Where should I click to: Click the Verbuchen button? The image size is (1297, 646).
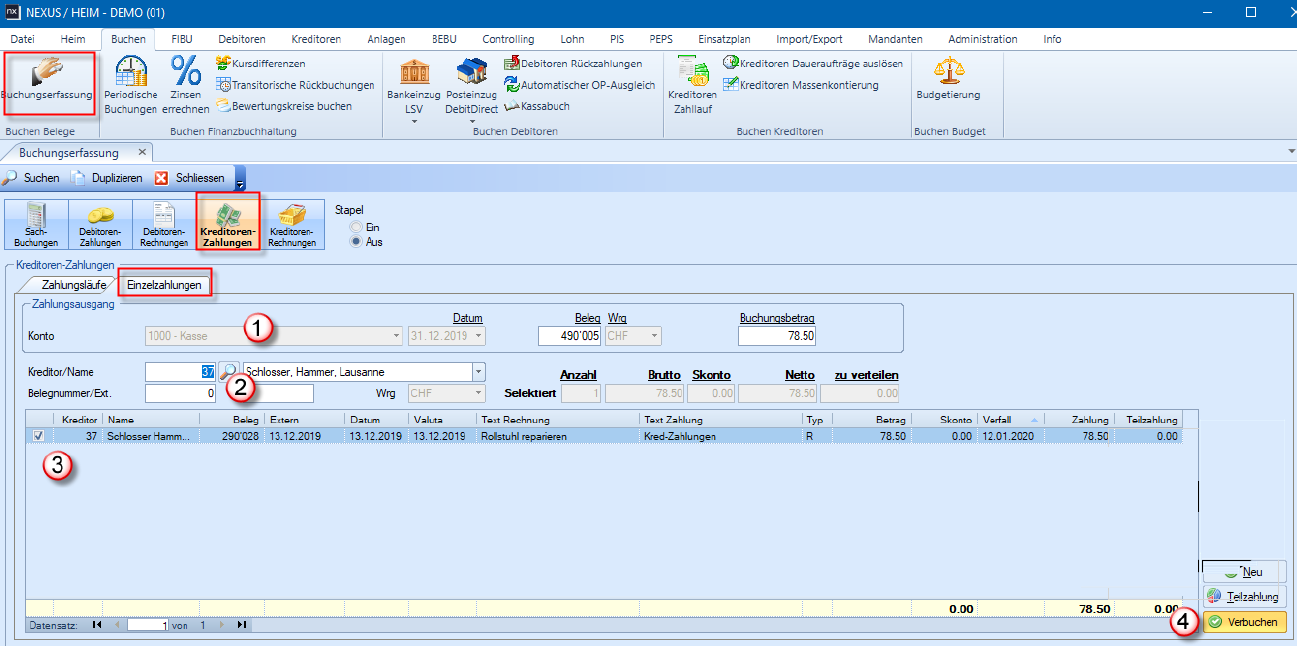1244,622
